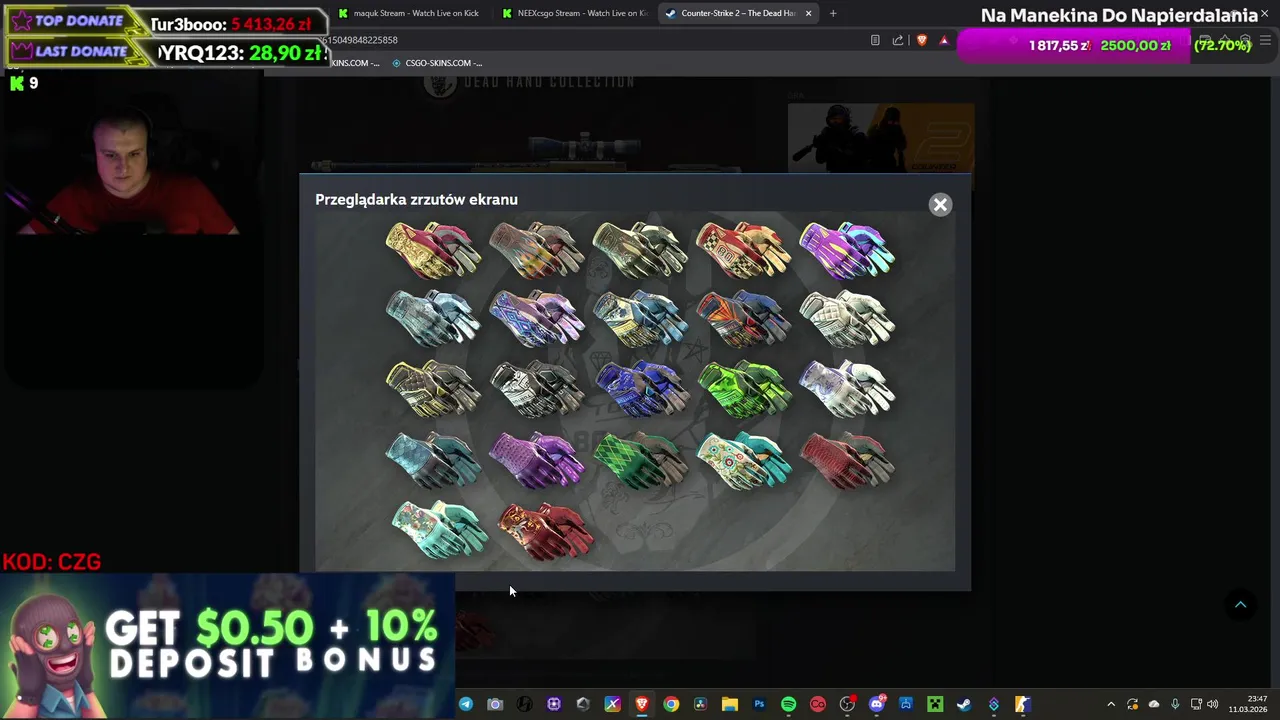
Task: Click the GET $0.50 deposit bonus banner
Action: [228, 646]
